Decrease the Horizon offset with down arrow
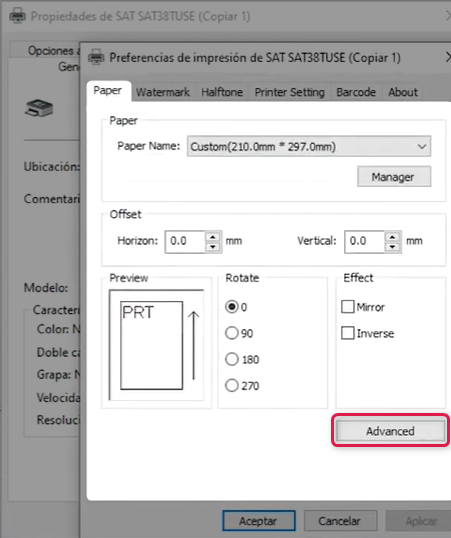The height and width of the screenshot is (538, 451). point(213,247)
